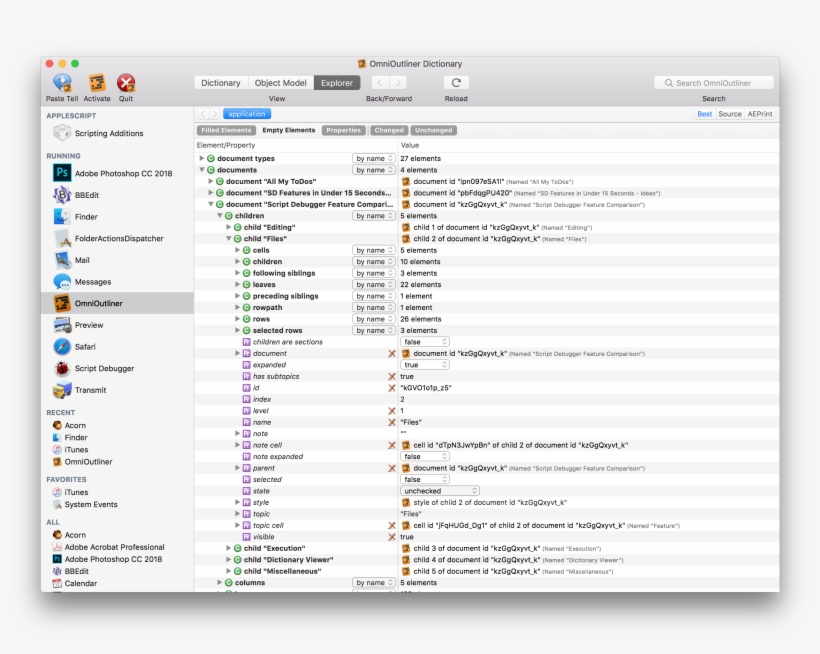Click inside the Search OmniOutliner field
Image resolution: width=820 pixels, height=654 pixels.
714,82
